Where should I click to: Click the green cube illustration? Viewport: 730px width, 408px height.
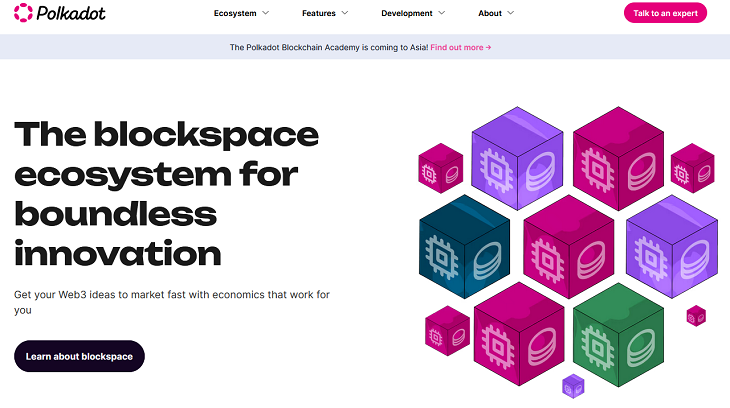(x=618, y=335)
